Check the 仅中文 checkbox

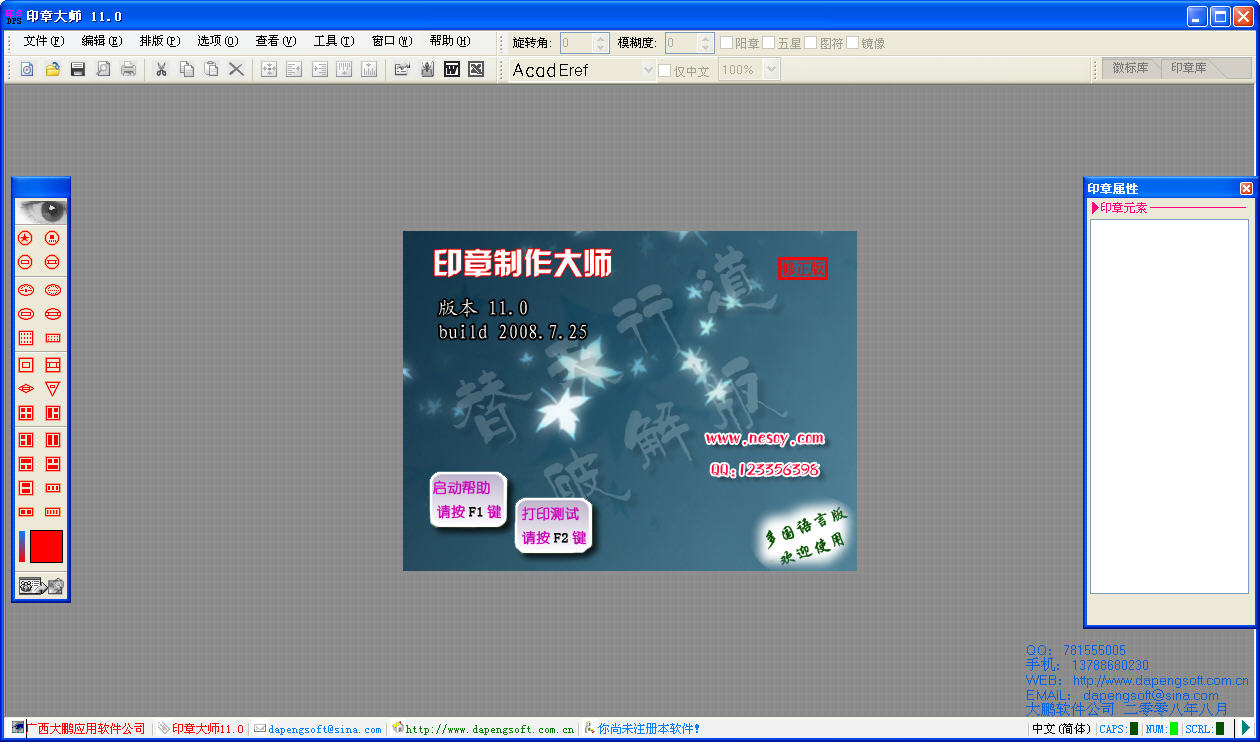(665, 70)
